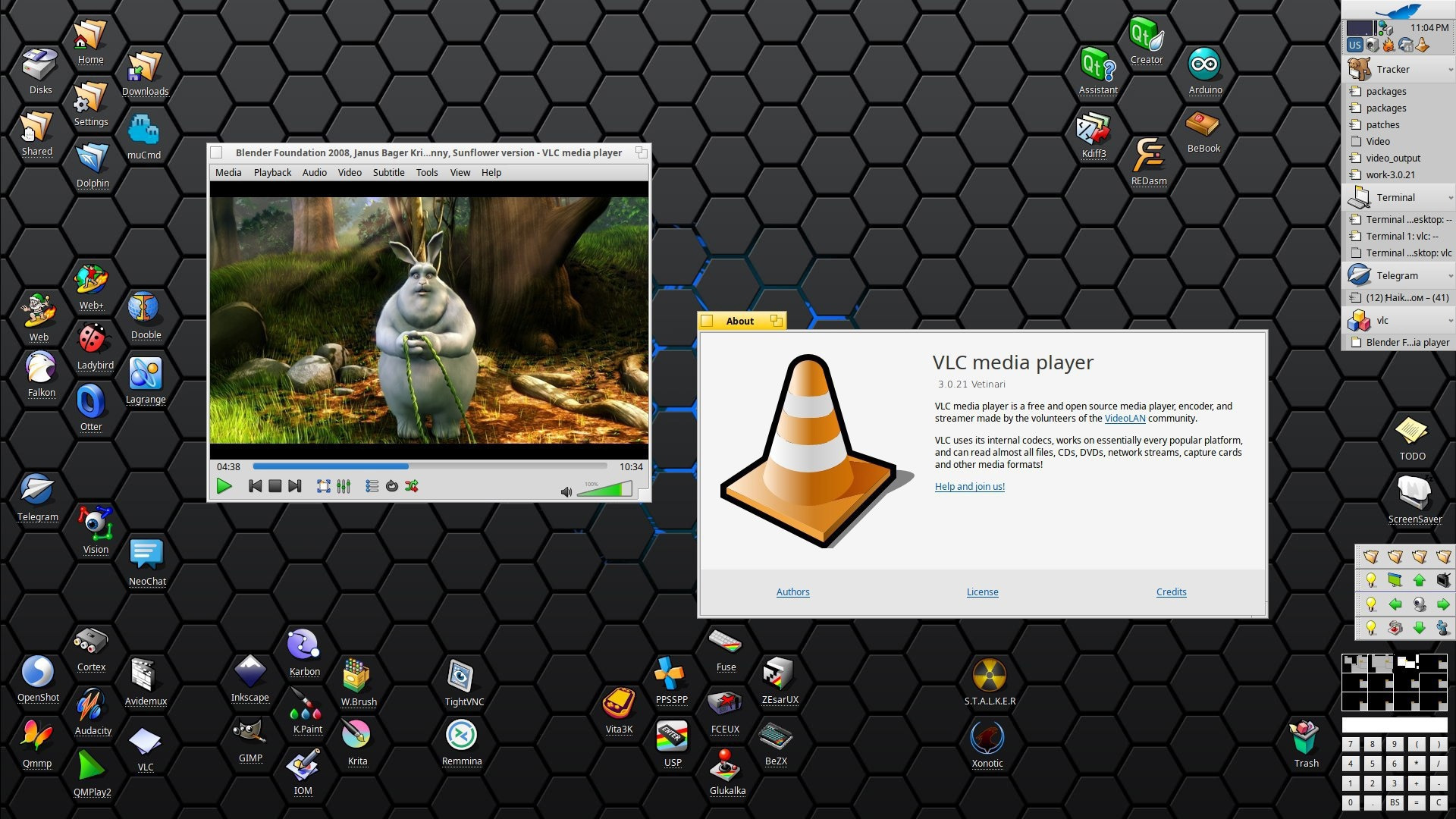Open the Subtitle menu

point(388,172)
